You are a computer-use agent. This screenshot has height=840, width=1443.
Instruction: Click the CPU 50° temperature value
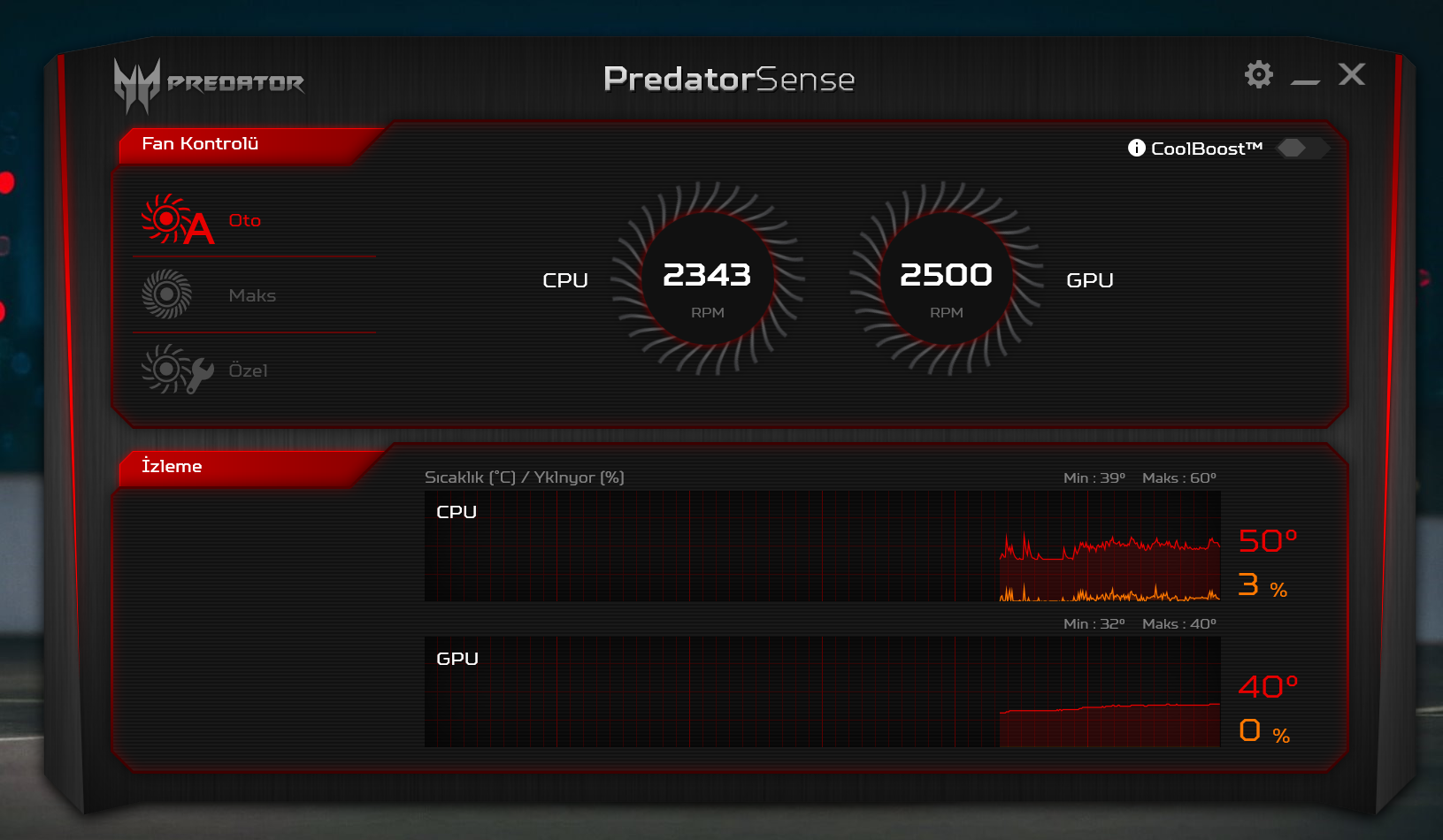click(x=1268, y=539)
